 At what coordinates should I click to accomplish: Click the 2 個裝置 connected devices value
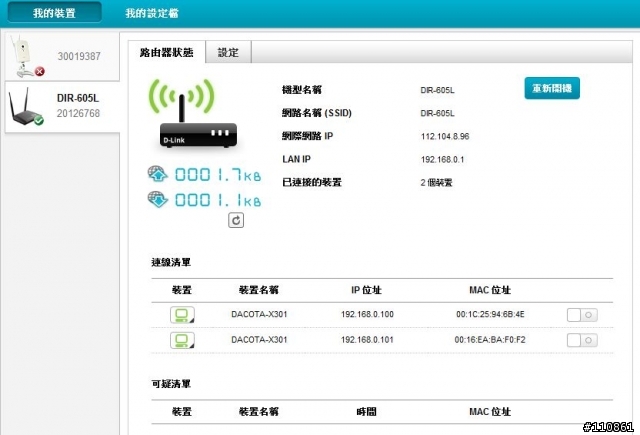(x=436, y=182)
